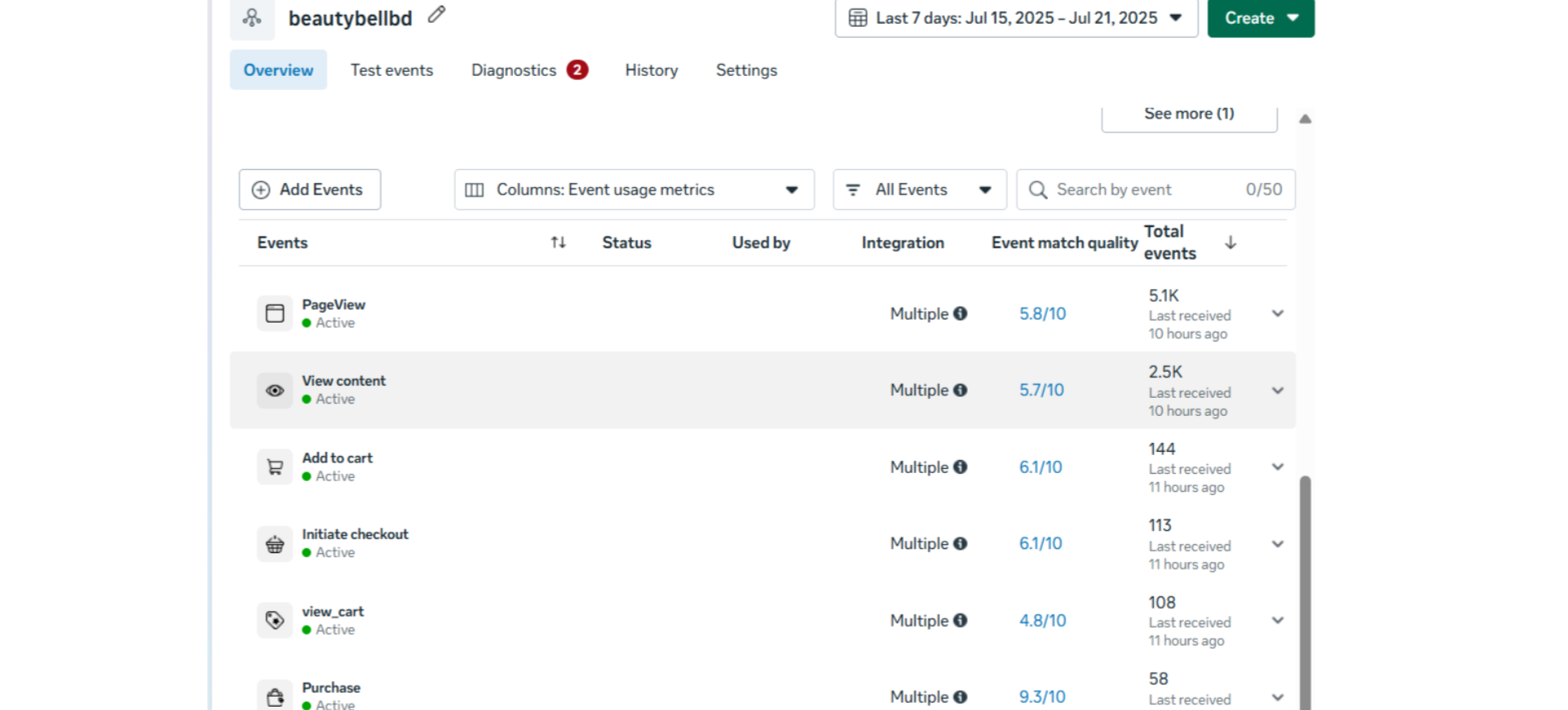The image size is (1568, 710).
Task: Click the Initiate checkout basket icon
Action: click(275, 544)
